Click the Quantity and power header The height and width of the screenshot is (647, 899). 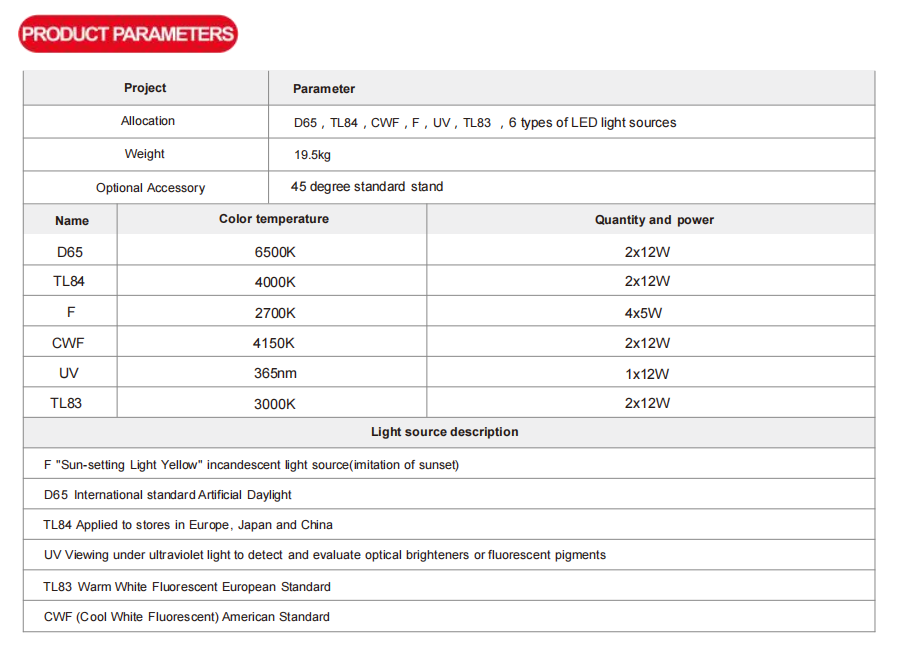point(654,220)
